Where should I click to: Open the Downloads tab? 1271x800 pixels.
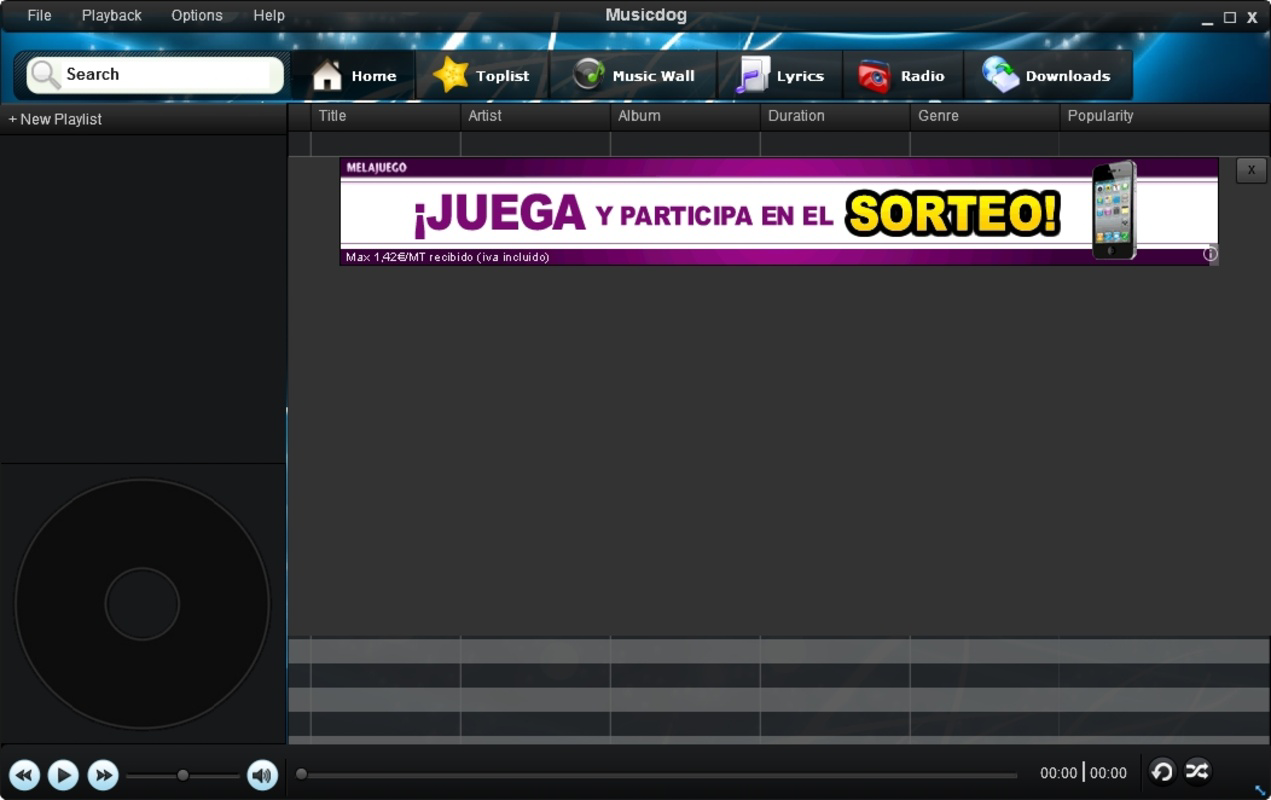(x=1047, y=76)
